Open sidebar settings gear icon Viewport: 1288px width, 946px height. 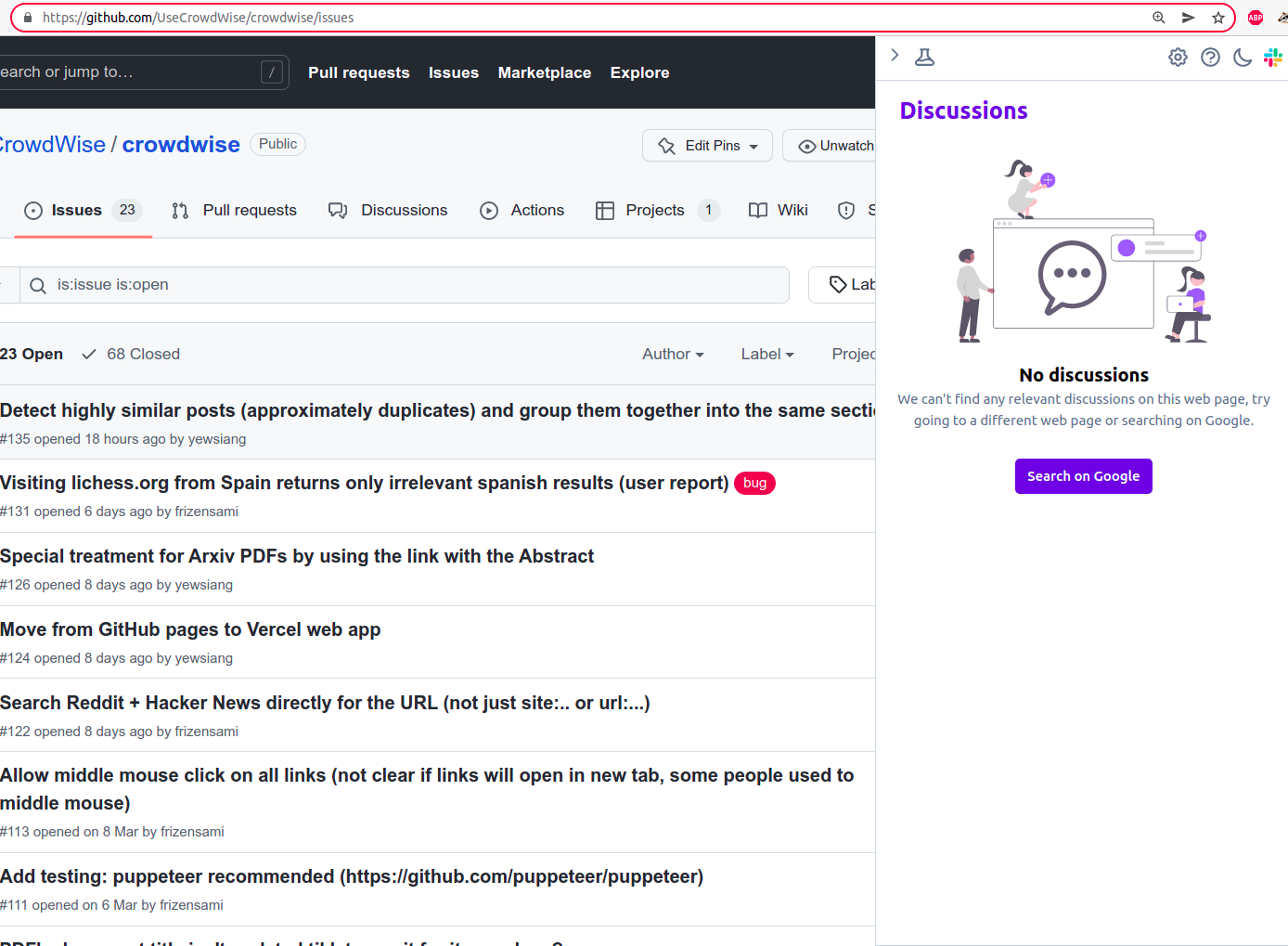(x=1178, y=58)
